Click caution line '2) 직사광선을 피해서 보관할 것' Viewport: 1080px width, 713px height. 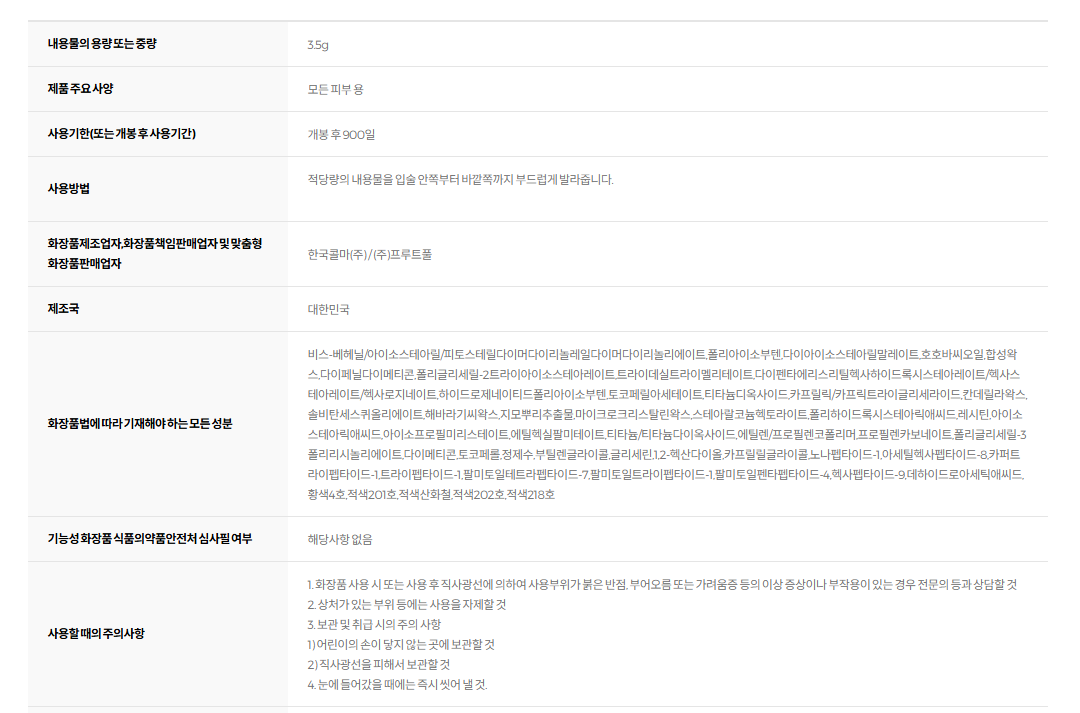379,664
